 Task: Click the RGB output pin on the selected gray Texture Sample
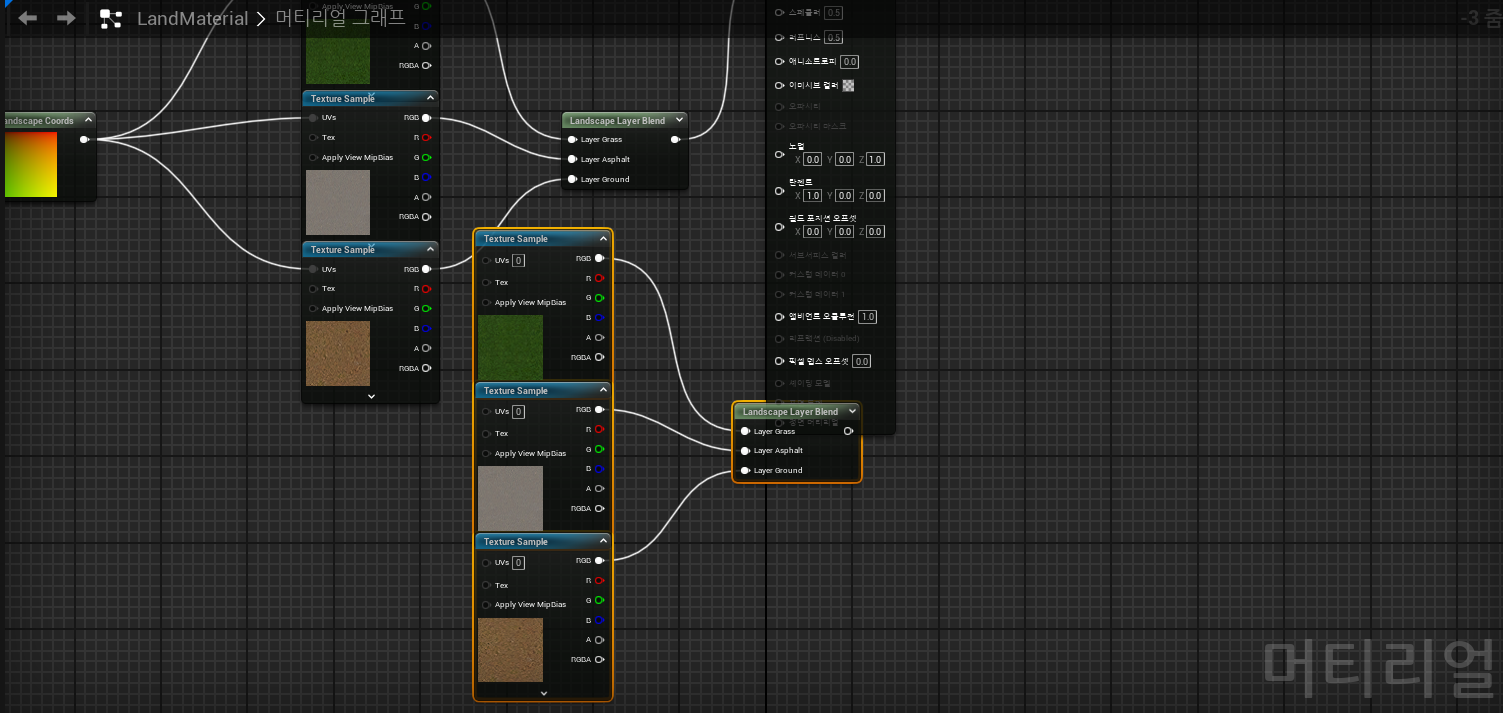coord(600,409)
